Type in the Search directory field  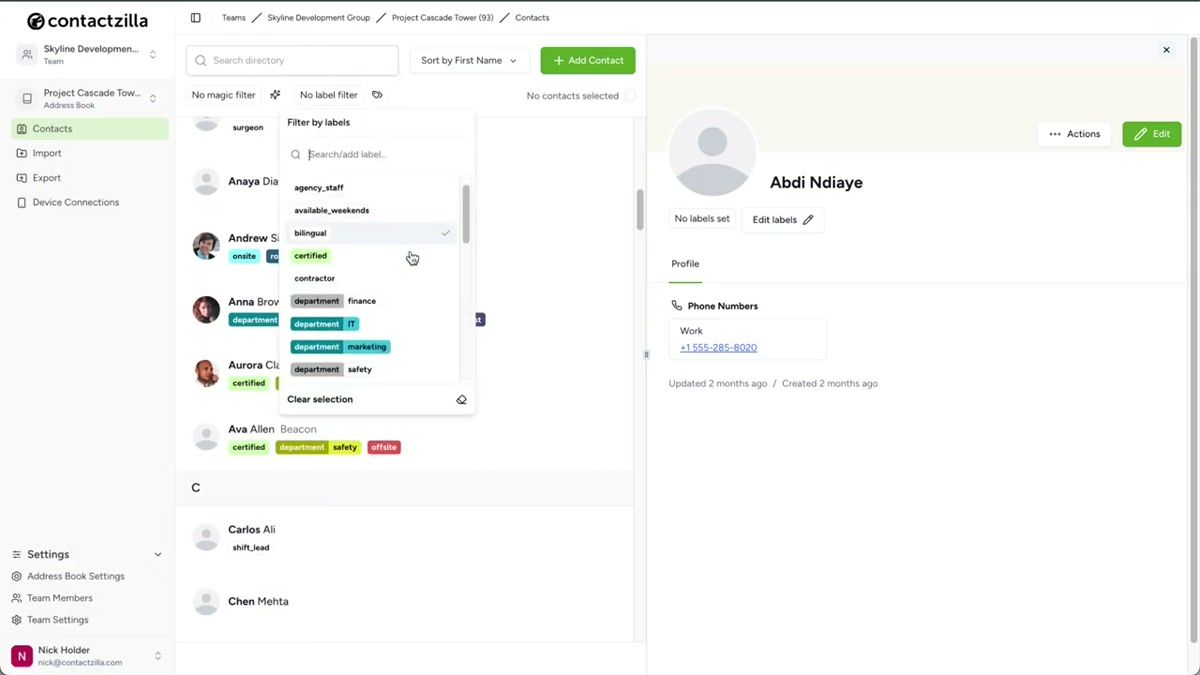click(x=291, y=60)
